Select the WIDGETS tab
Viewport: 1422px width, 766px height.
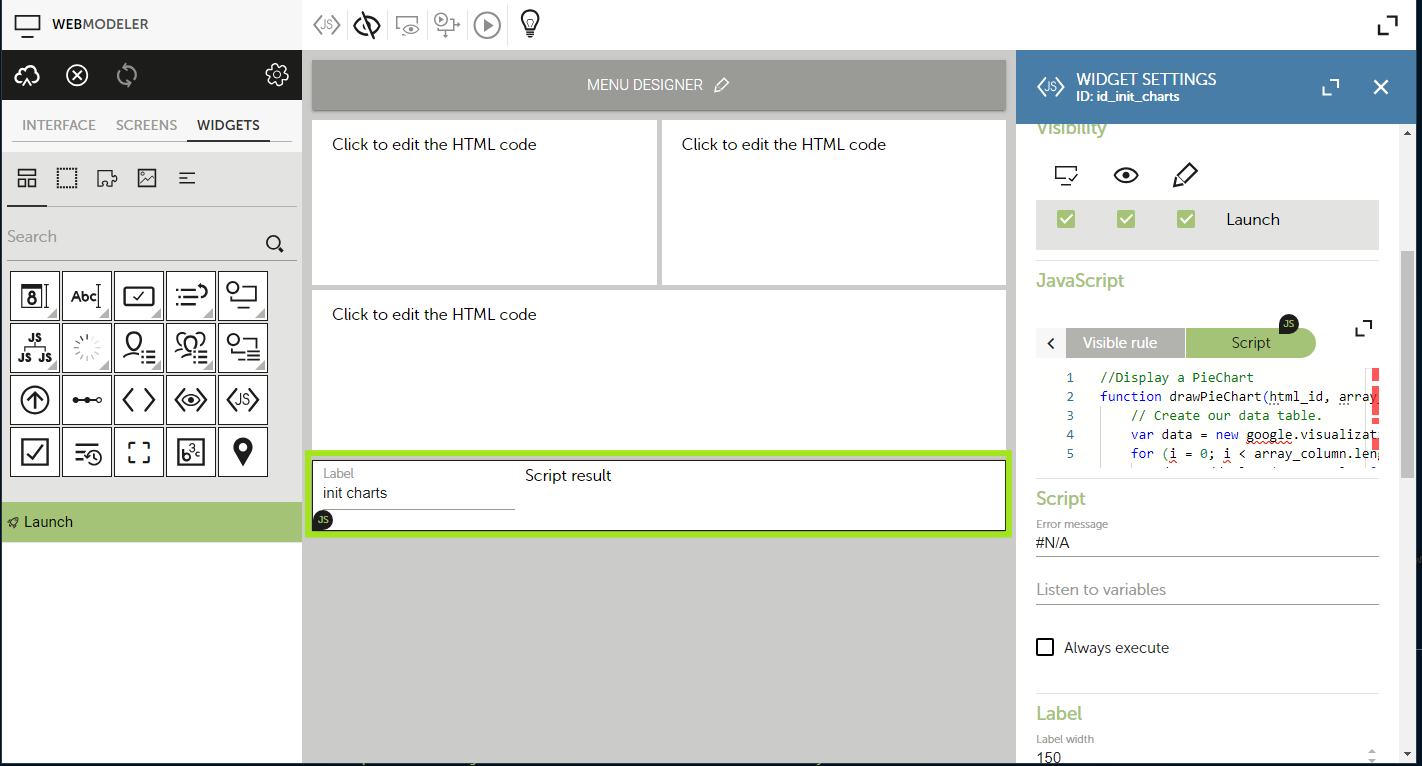228,125
